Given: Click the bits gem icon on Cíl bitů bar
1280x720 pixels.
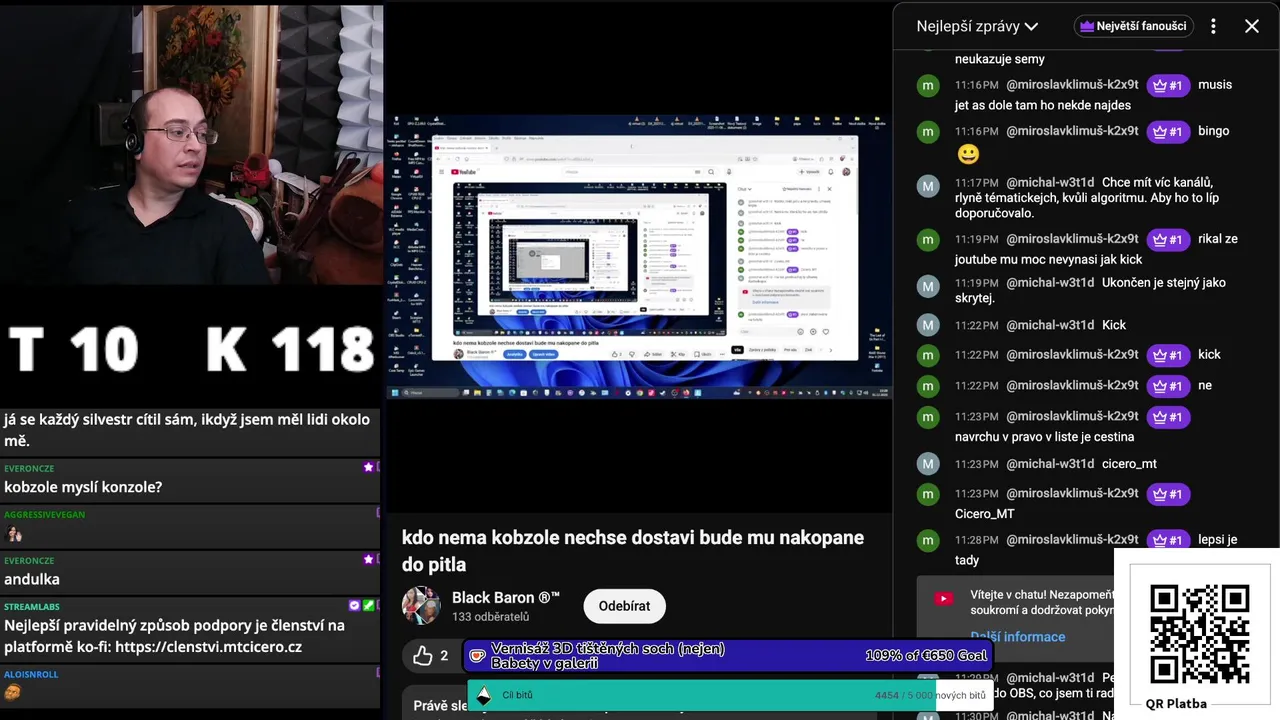Looking at the screenshot, I should tap(484, 696).
